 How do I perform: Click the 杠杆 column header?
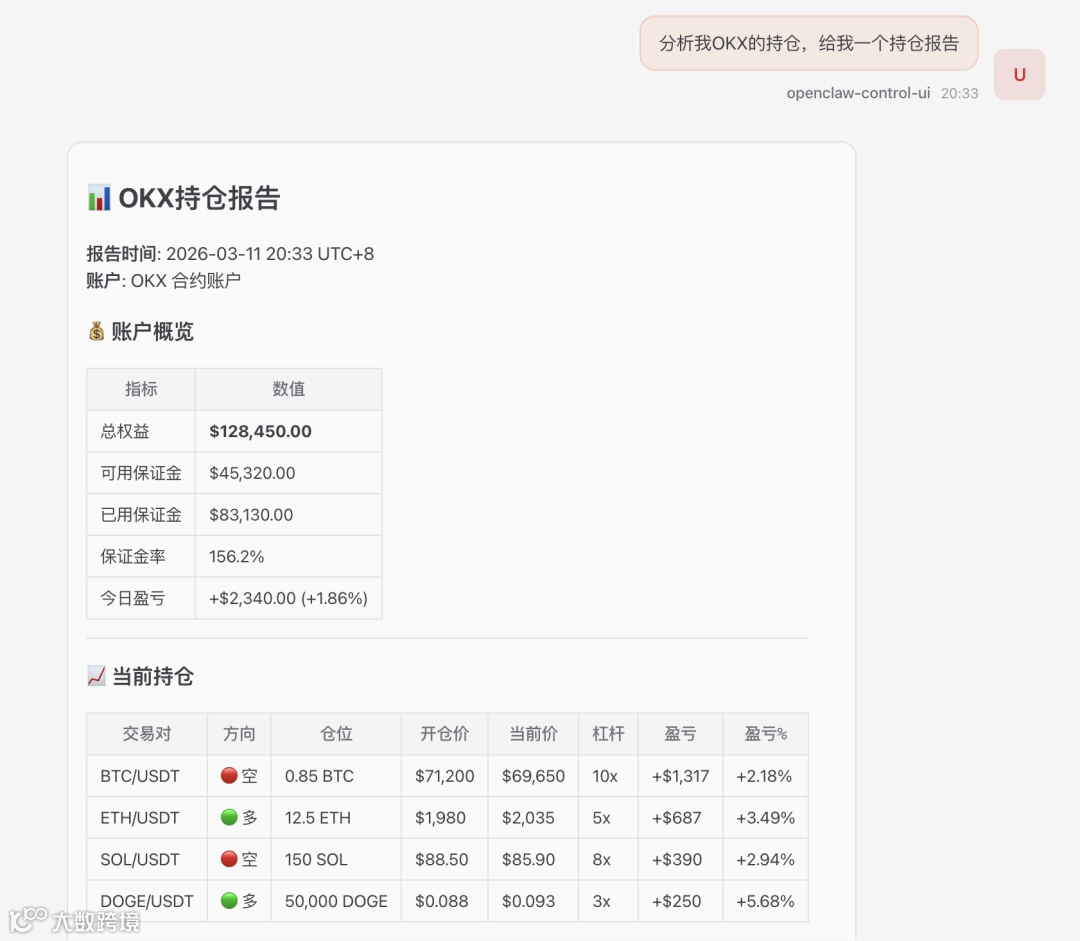tap(608, 734)
